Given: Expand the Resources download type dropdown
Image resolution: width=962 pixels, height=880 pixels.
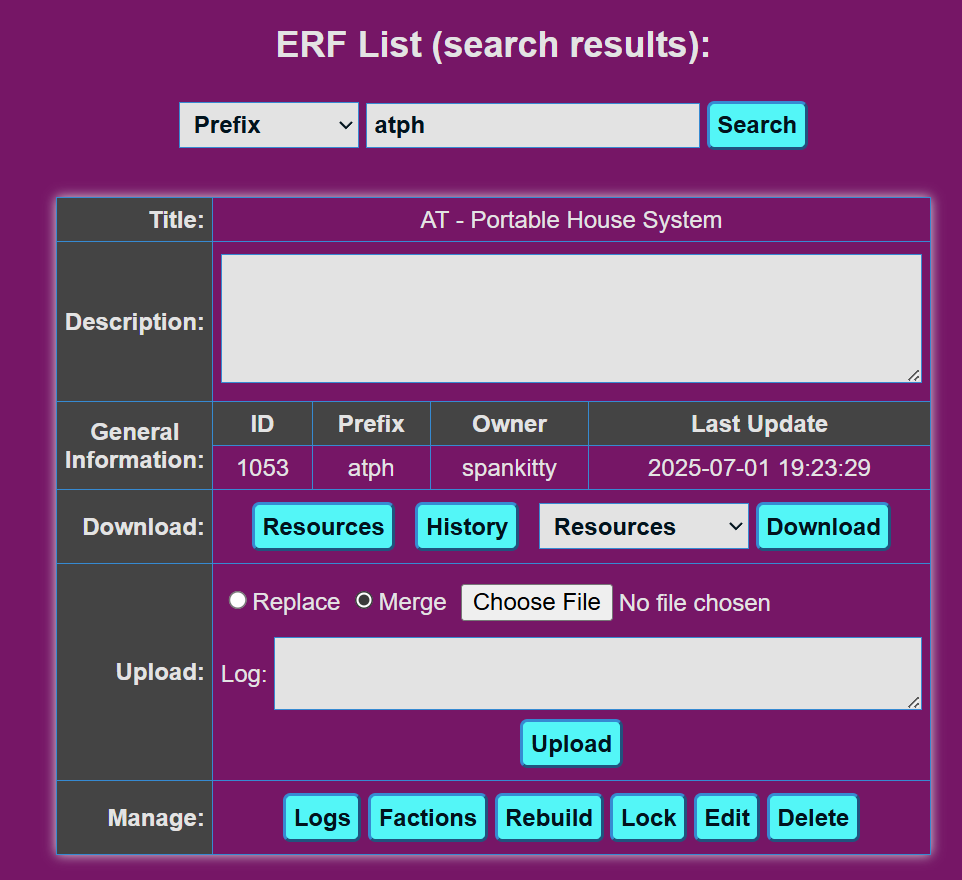Looking at the screenshot, I should coord(643,527).
